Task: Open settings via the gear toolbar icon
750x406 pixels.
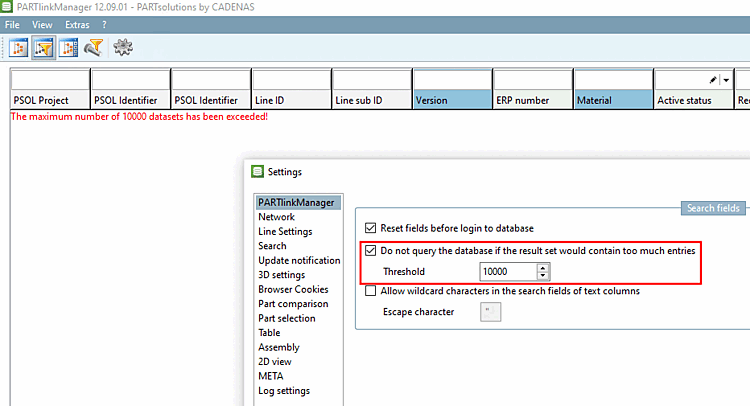Action: coord(123,47)
